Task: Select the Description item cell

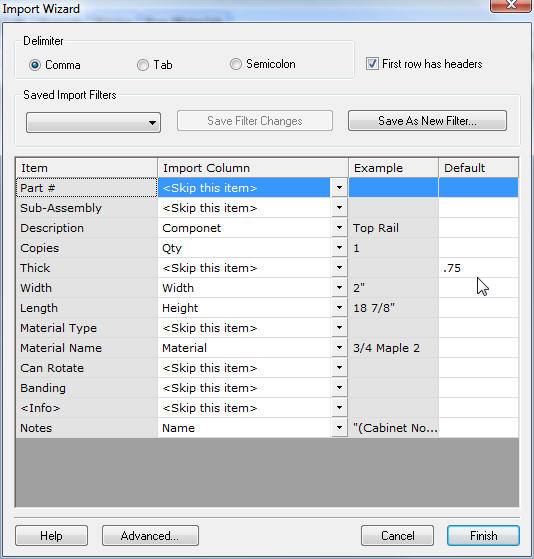Action: [x=87, y=227]
